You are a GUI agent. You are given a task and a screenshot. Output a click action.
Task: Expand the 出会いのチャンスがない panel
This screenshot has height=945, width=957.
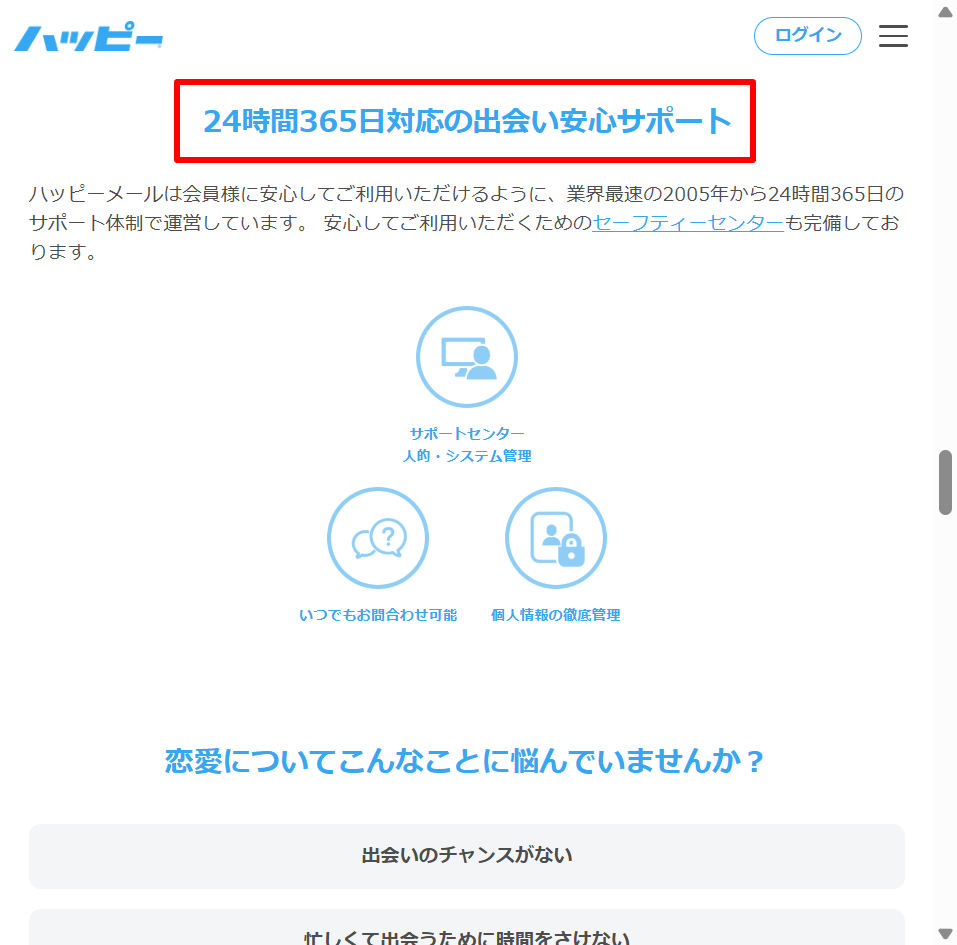(466, 856)
